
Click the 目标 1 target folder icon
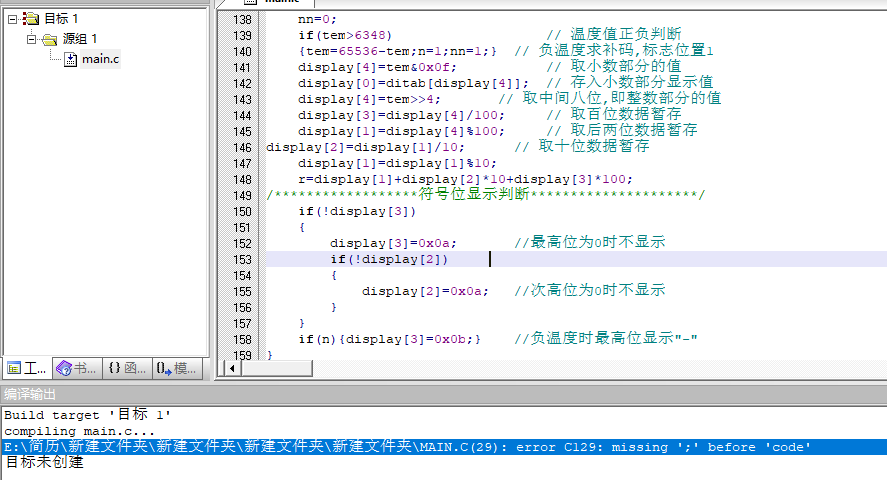click(x=31, y=19)
